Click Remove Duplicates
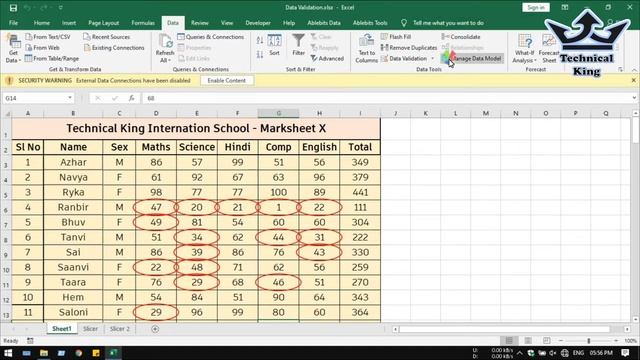This screenshot has height=360, width=640. coord(409,48)
